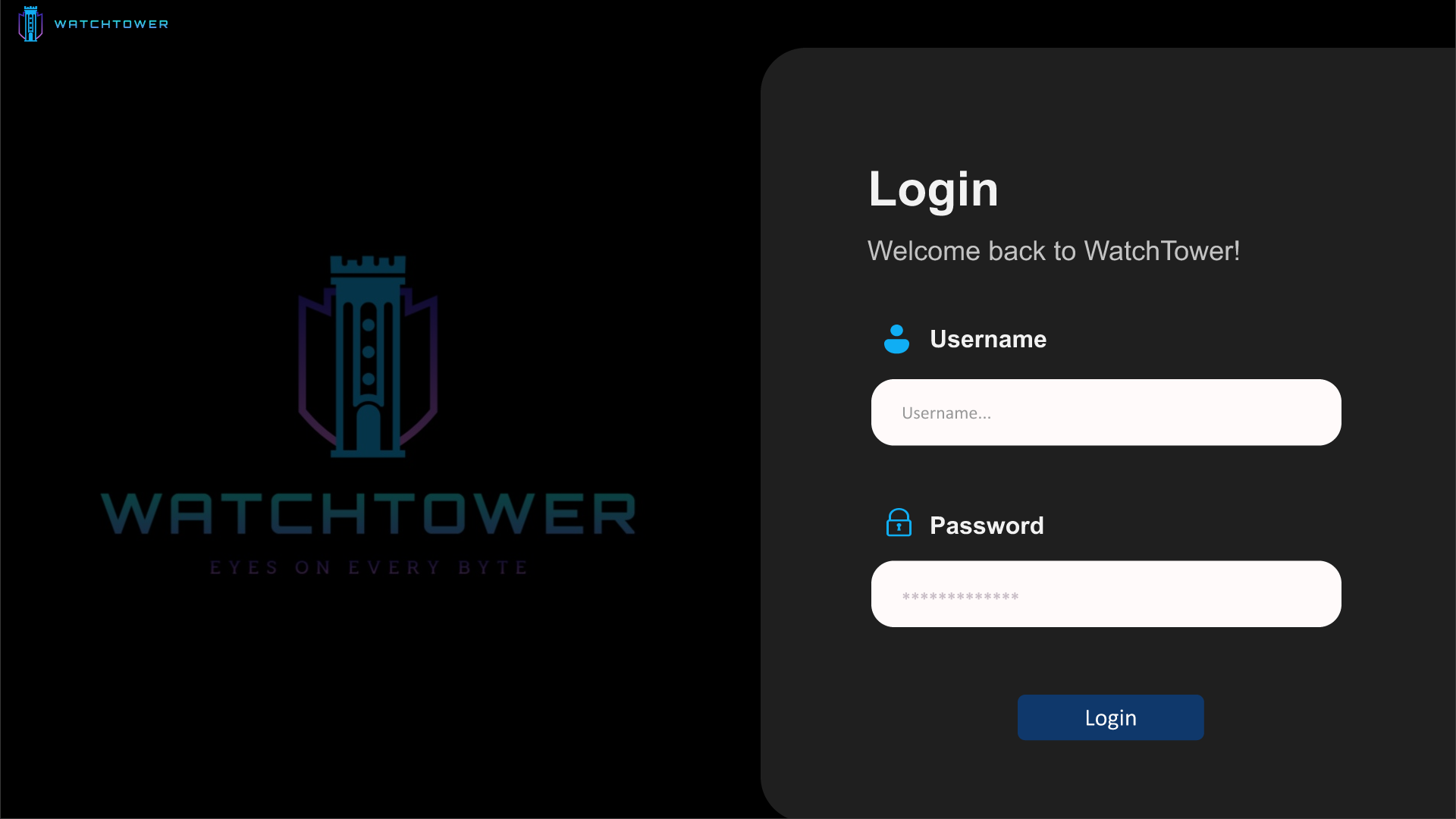Open home via header WATCHTOWER brand text
This screenshot has height=819, width=1456.
[111, 24]
